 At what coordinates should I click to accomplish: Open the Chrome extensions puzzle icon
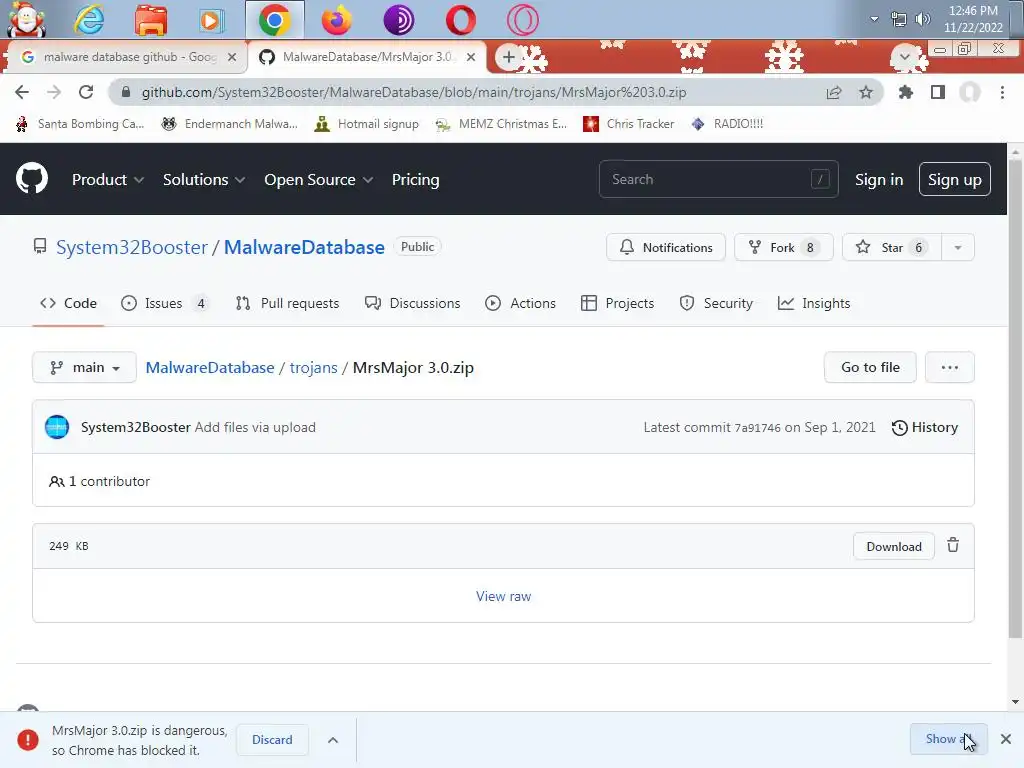click(906, 92)
